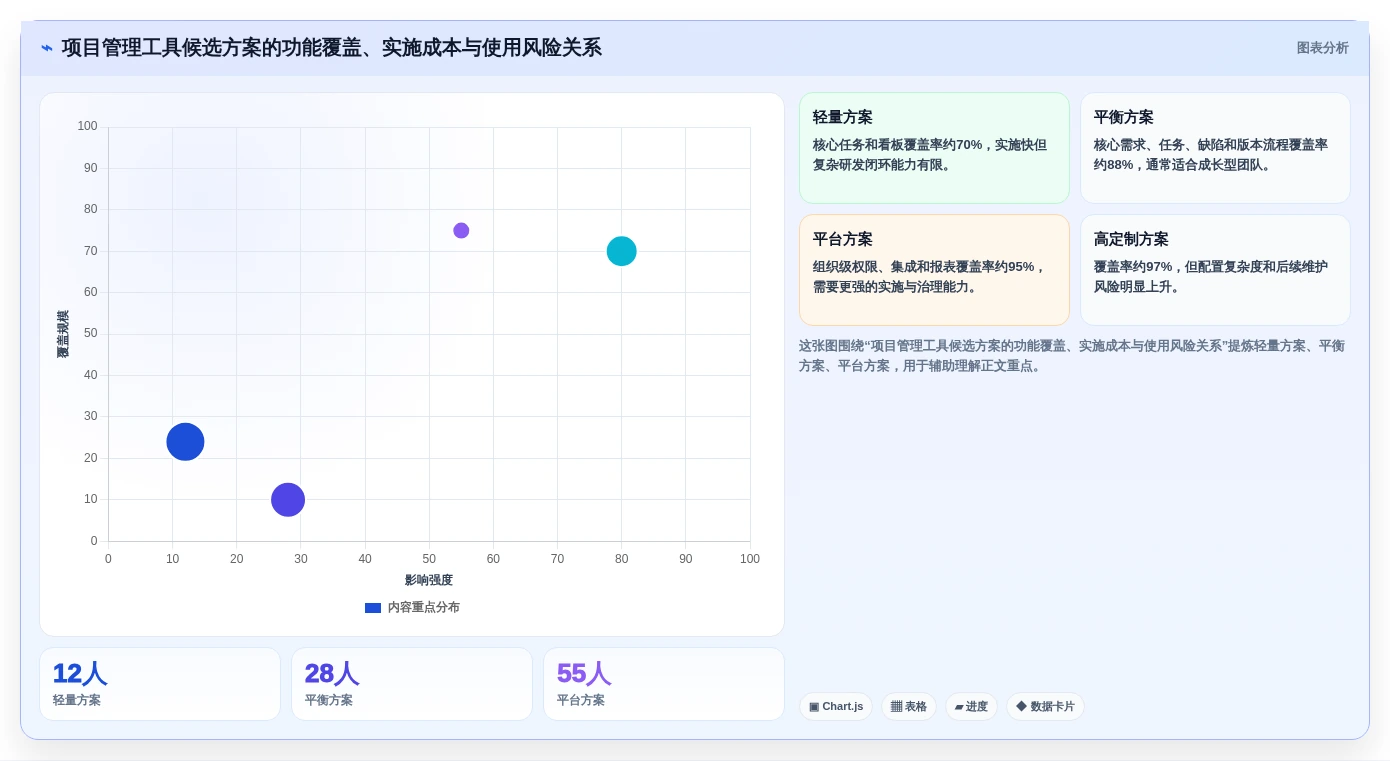Open the 平台方案 description card

pyautogui.click(x=934, y=270)
